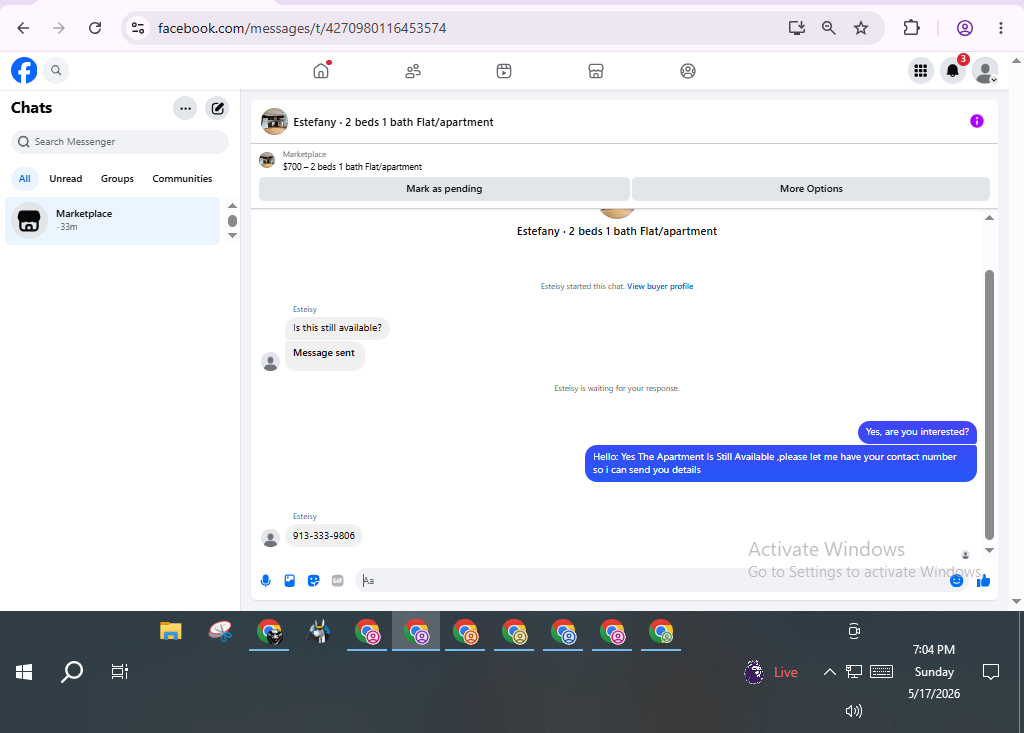This screenshot has width=1024, height=733.
Task: Go to Facebook Home icon
Action: pos(321,71)
